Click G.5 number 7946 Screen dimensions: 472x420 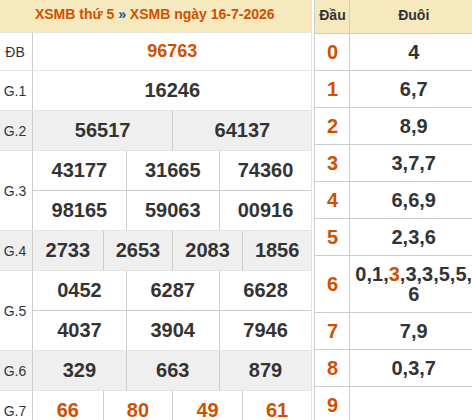pos(265,330)
